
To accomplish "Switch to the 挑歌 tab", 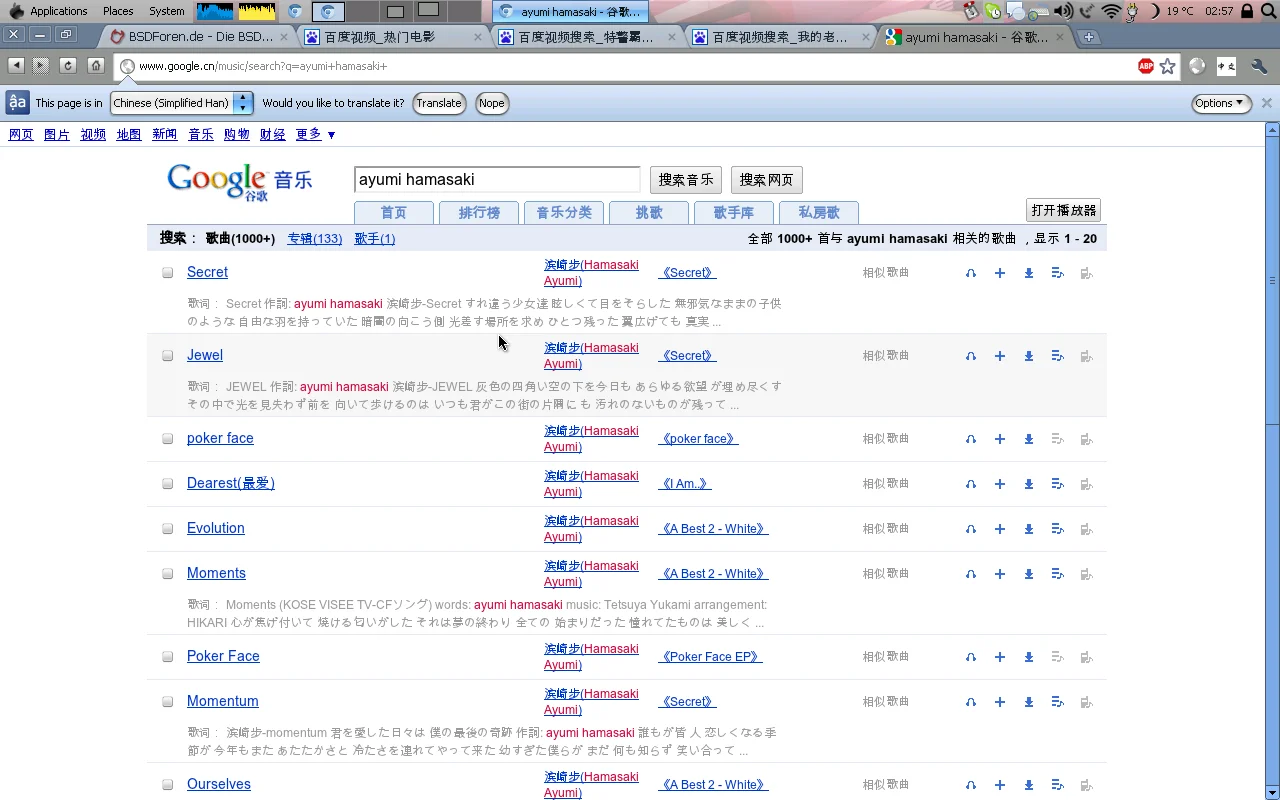I will (649, 212).
